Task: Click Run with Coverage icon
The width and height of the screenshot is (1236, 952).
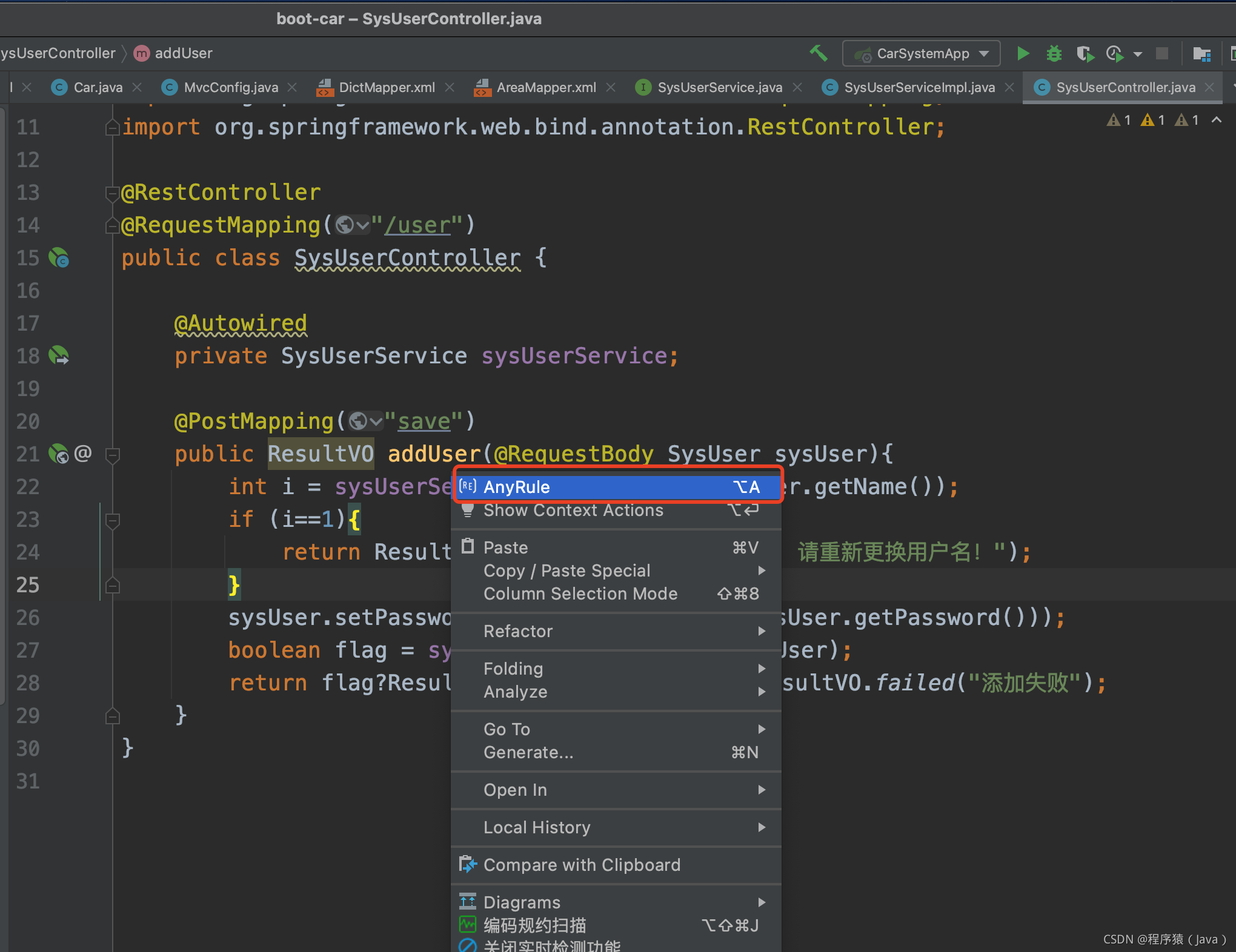Action: click(1085, 54)
